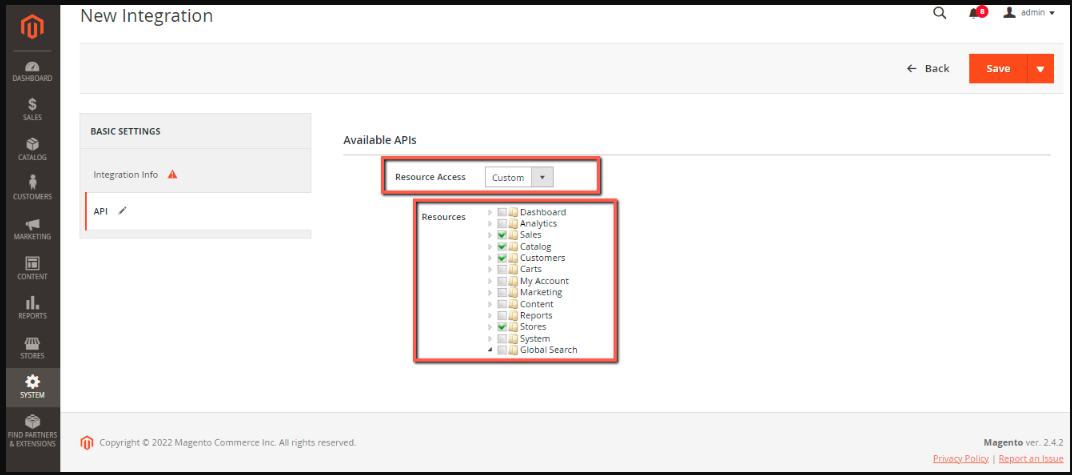Open the admin account menu
This screenshot has height=475, width=1072.
click(x=1029, y=13)
